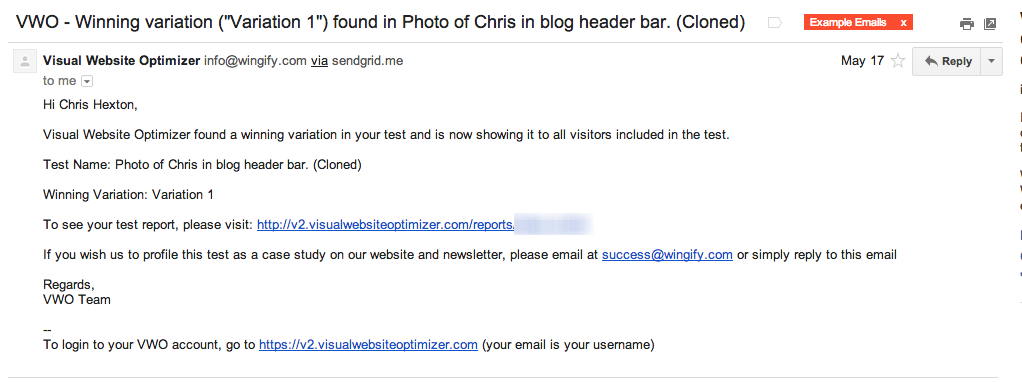
Task: Click the "to me" recipient text
Action: 59,81
